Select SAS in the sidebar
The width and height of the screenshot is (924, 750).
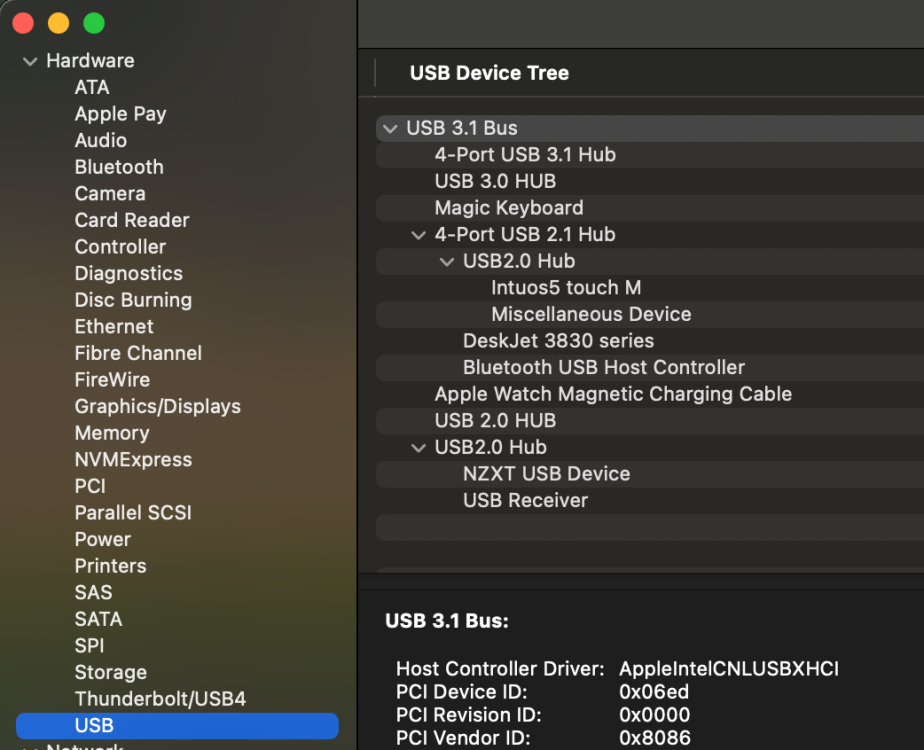[x=93, y=592]
